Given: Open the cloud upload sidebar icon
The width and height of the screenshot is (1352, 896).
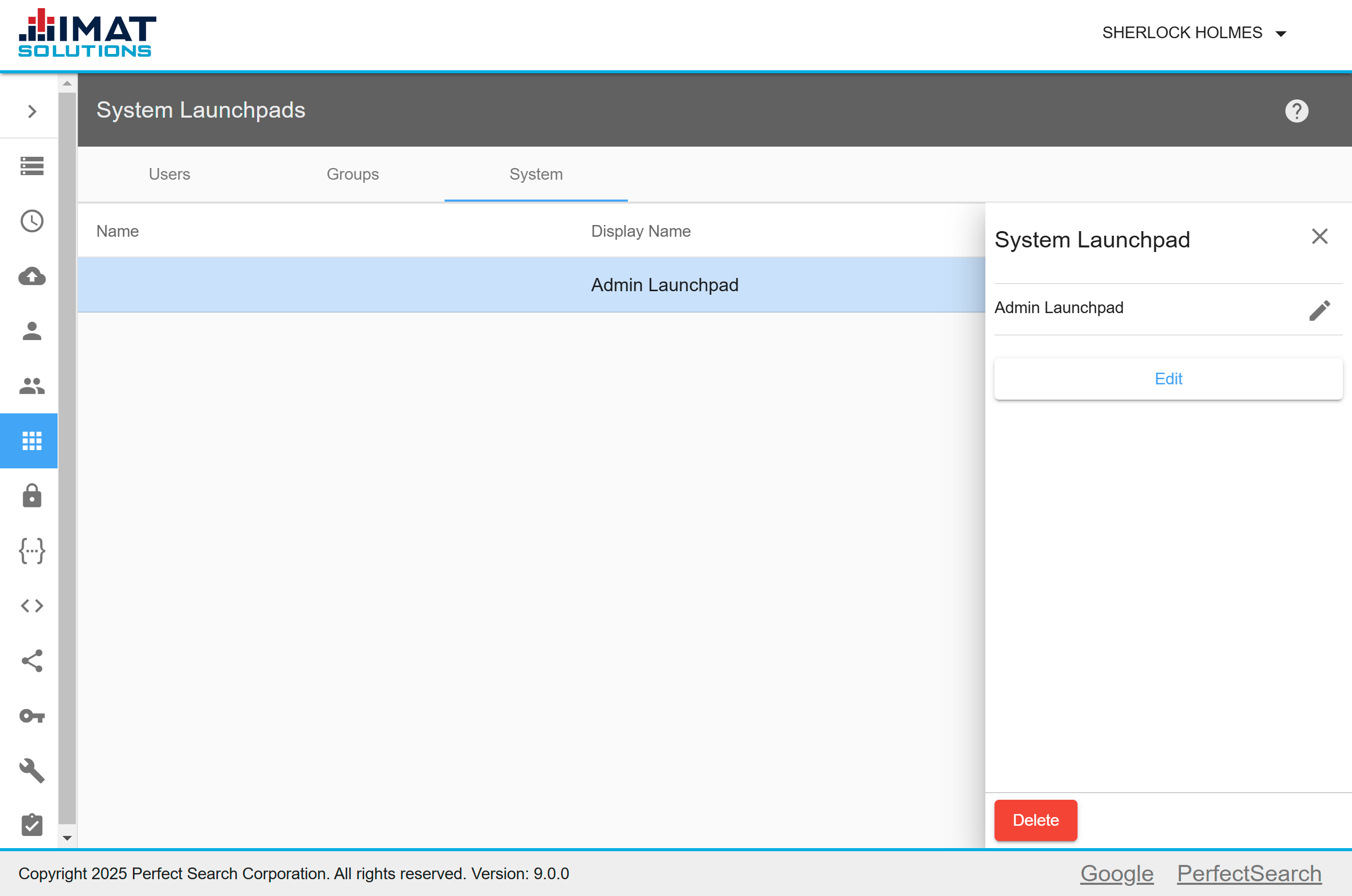Looking at the screenshot, I should 32,276.
